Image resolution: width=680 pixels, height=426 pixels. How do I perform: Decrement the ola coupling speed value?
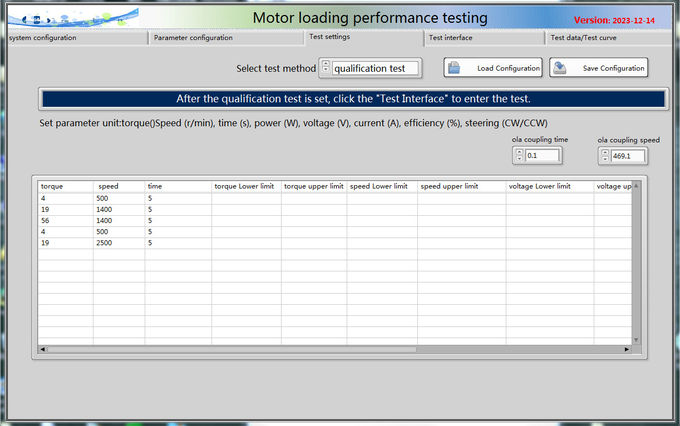pos(604,159)
